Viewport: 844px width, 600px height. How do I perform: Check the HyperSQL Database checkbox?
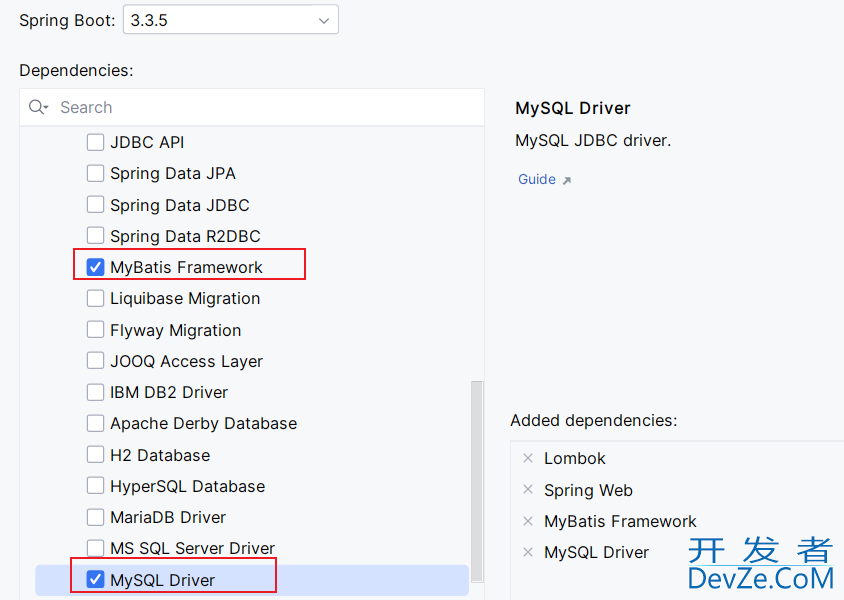coord(95,486)
